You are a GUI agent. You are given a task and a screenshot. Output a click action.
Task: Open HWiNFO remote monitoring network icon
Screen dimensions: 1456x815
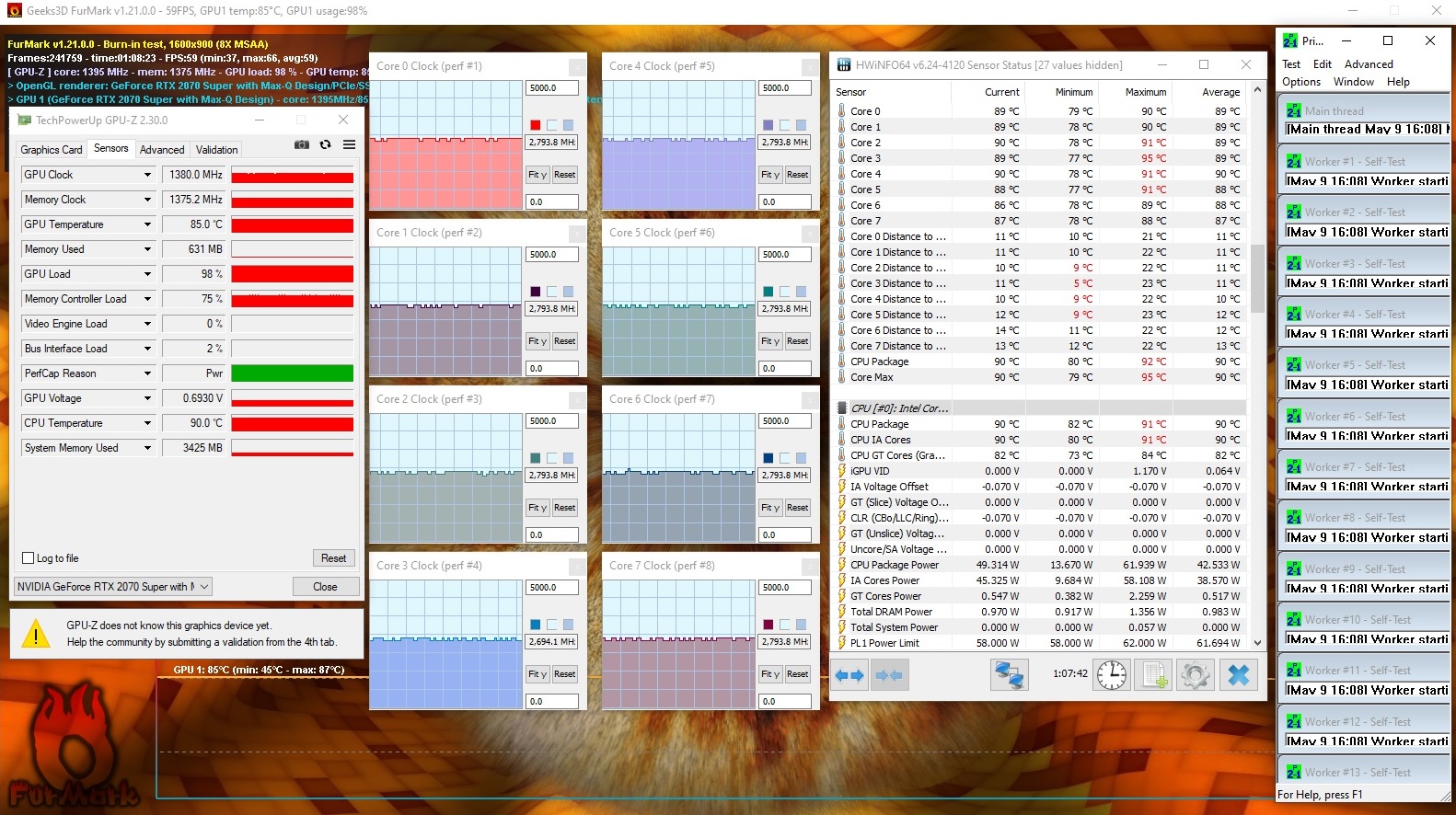[x=1009, y=675]
